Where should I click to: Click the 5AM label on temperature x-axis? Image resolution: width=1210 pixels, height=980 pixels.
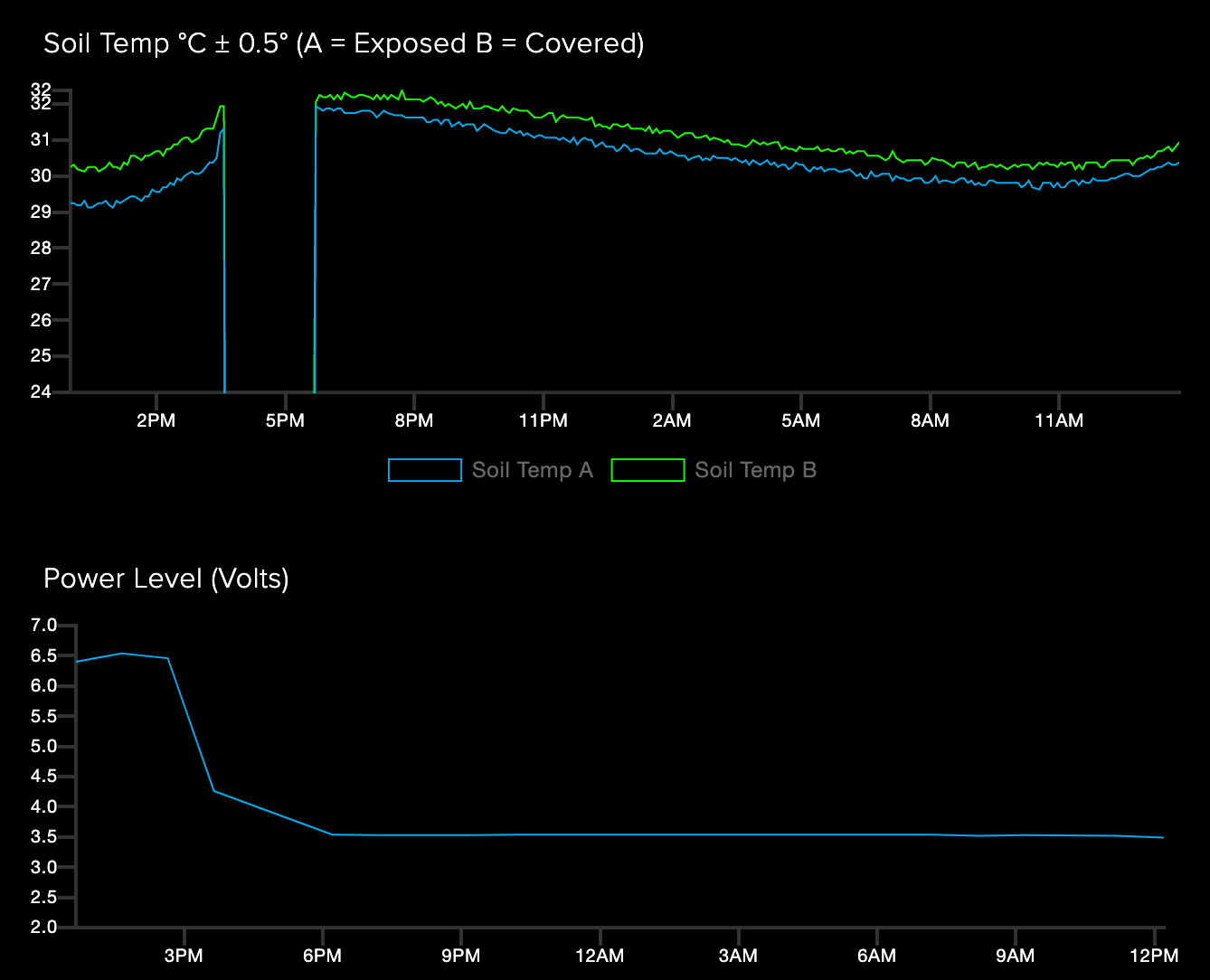(799, 419)
